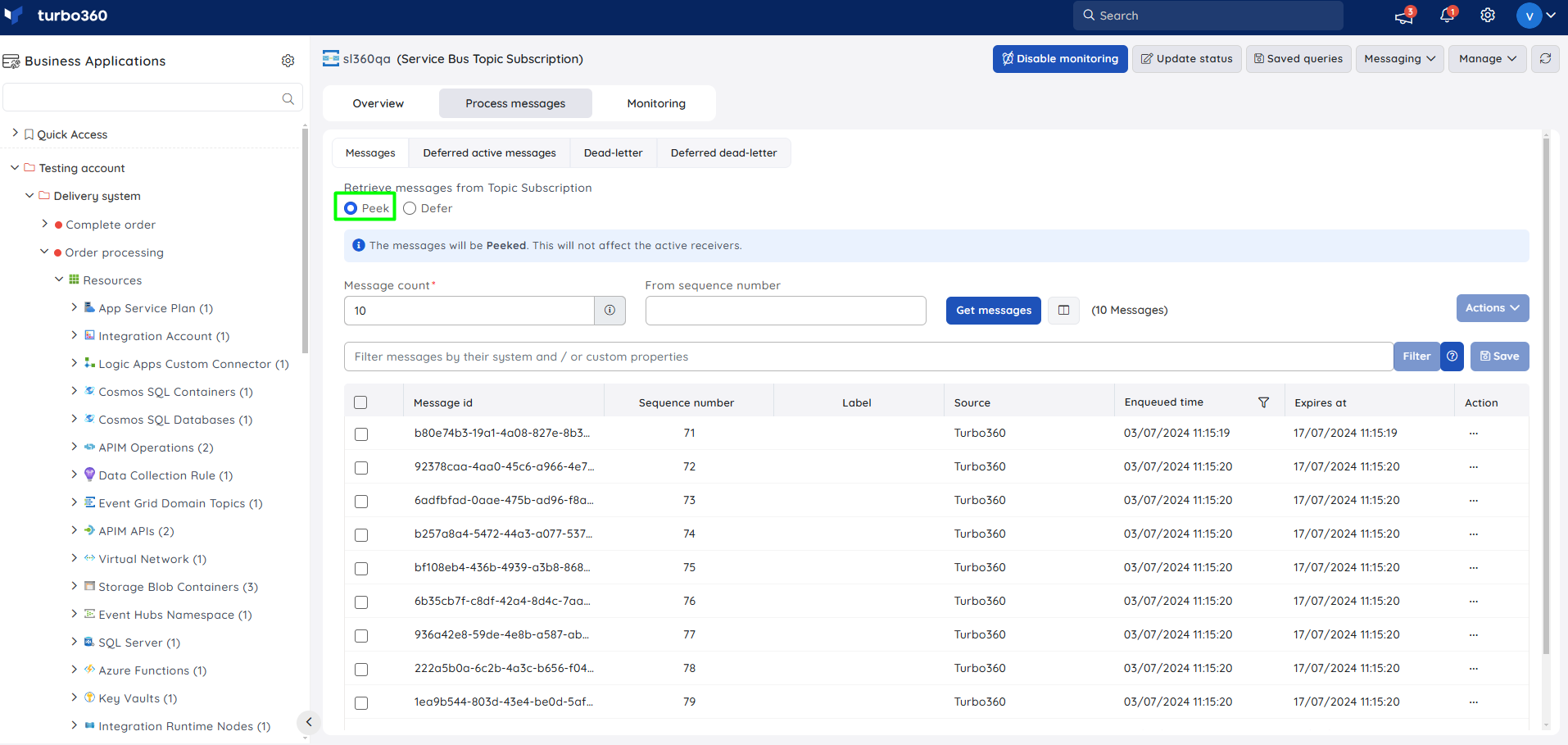Image resolution: width=1568 pixels, height=745 pixels.
Task: Open the Deferred dead-letter tab
Action: pyautogui.click(x=724, y=153)
